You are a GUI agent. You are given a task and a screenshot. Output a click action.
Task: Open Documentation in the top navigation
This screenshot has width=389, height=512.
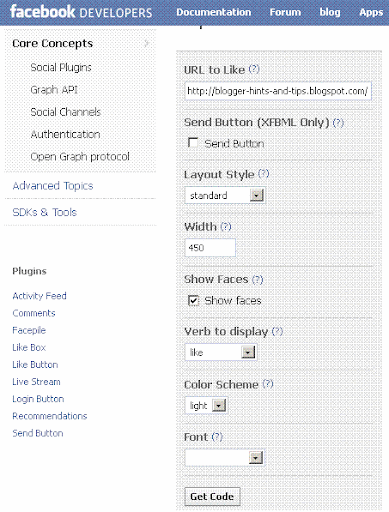click(214, 12)
